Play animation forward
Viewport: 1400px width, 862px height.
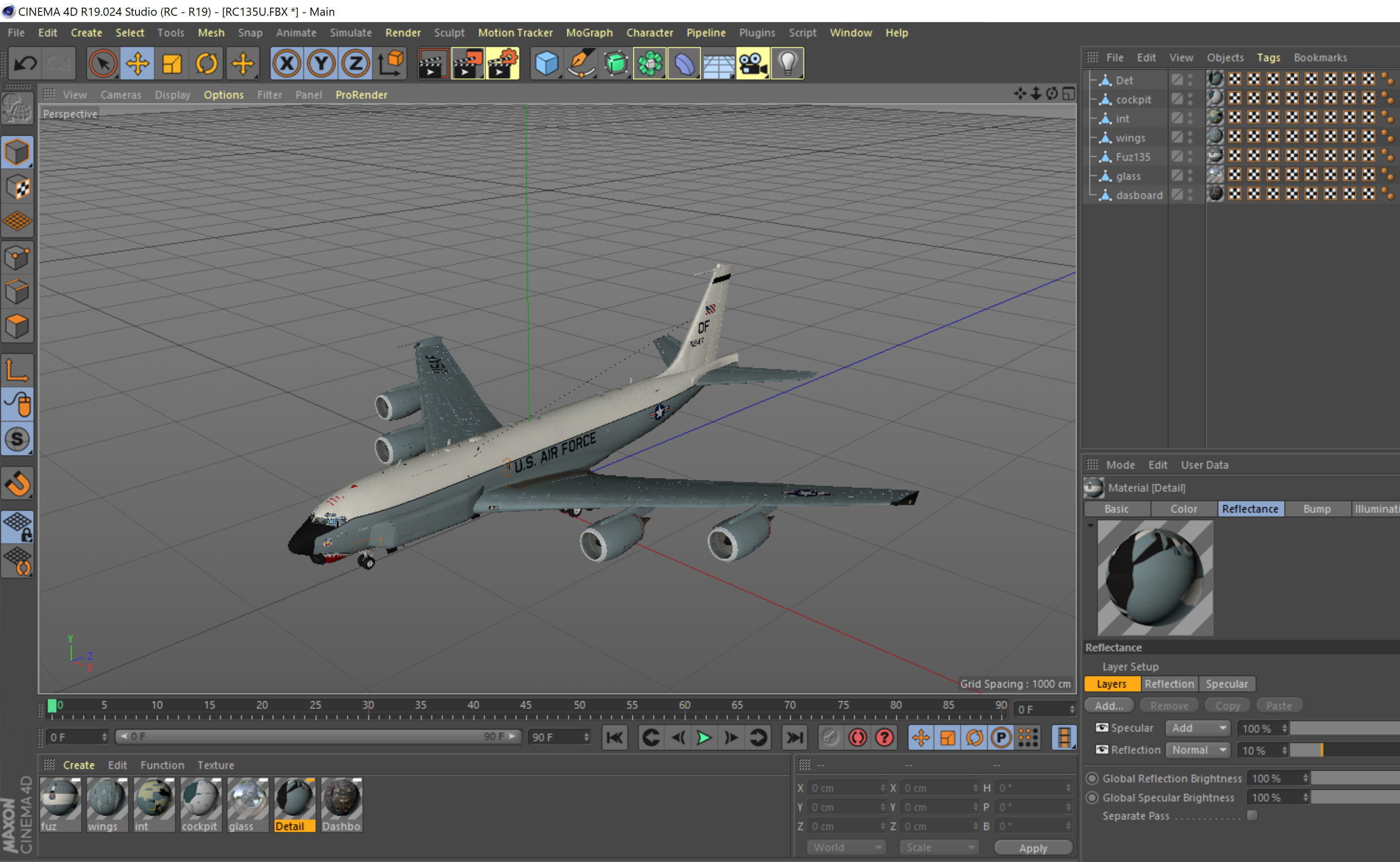tap(704, 738)
